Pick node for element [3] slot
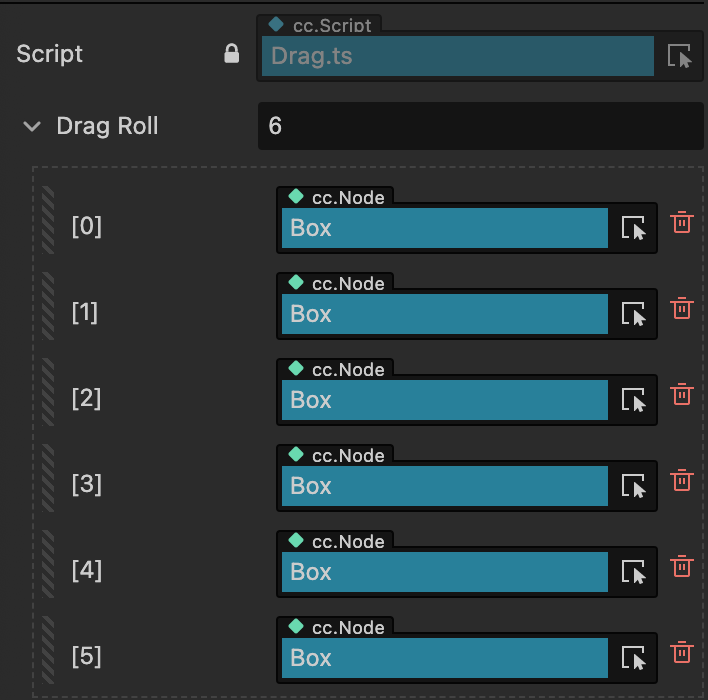Image resolution: width=708 pixels, height=700 pixels. click(x=634, y=486)
